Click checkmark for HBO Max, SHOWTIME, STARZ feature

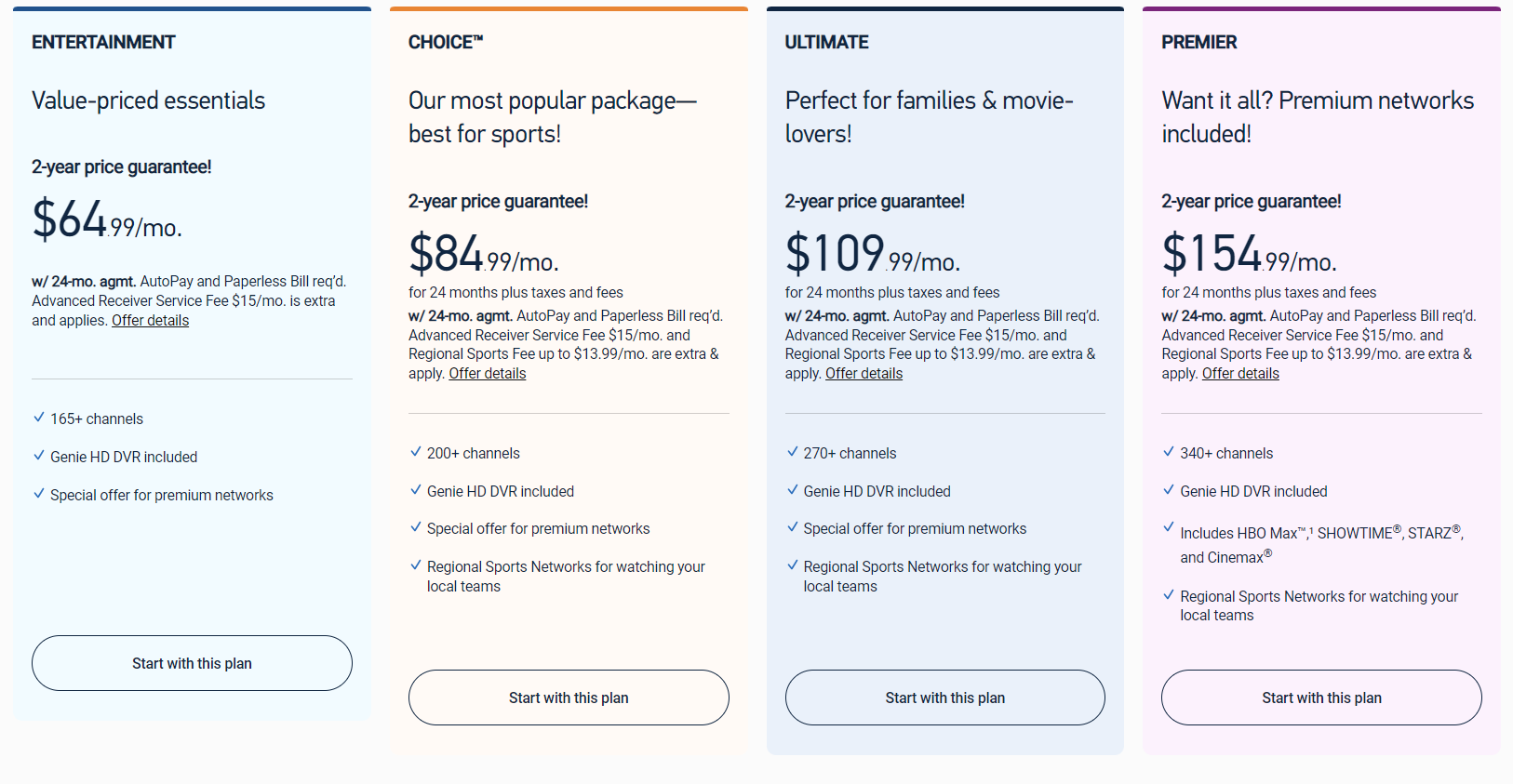click(x=1169, y=527)
